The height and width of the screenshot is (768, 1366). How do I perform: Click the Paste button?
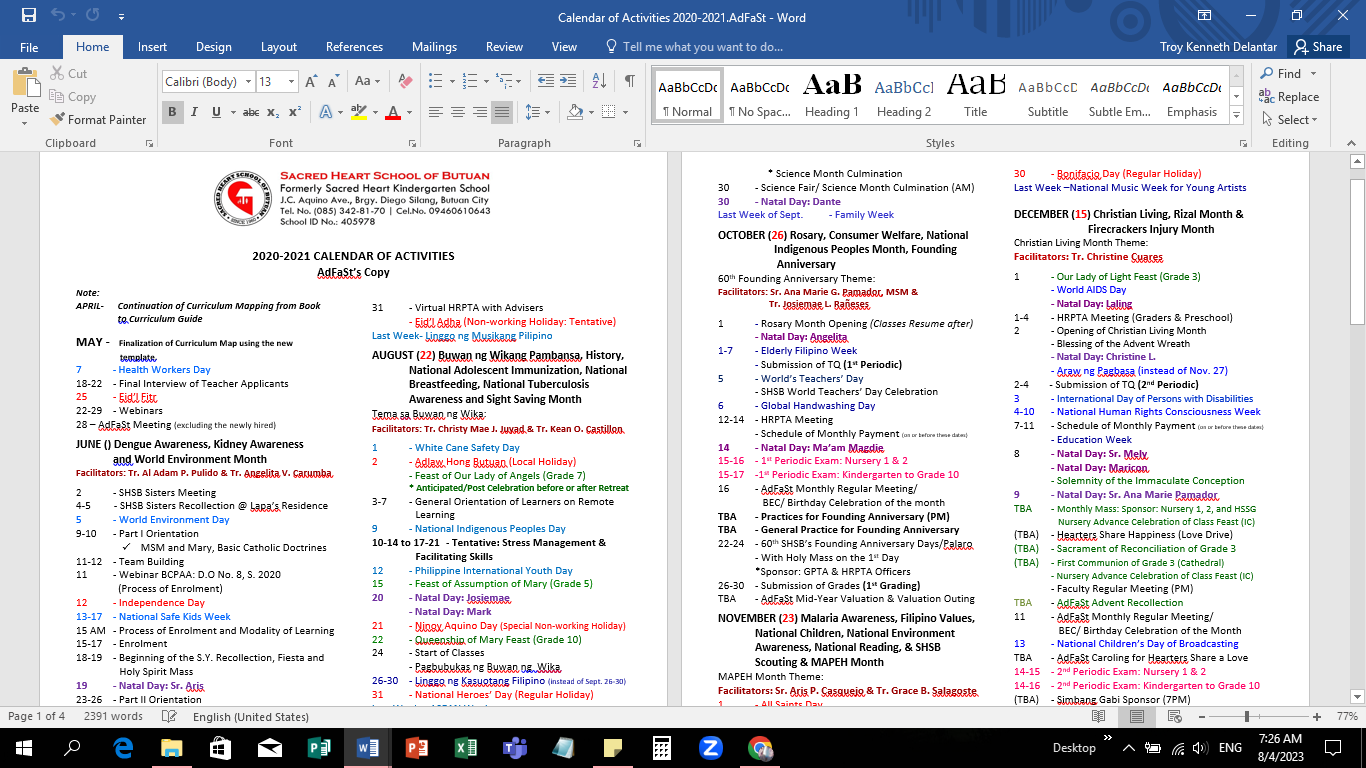coord(25,94)
